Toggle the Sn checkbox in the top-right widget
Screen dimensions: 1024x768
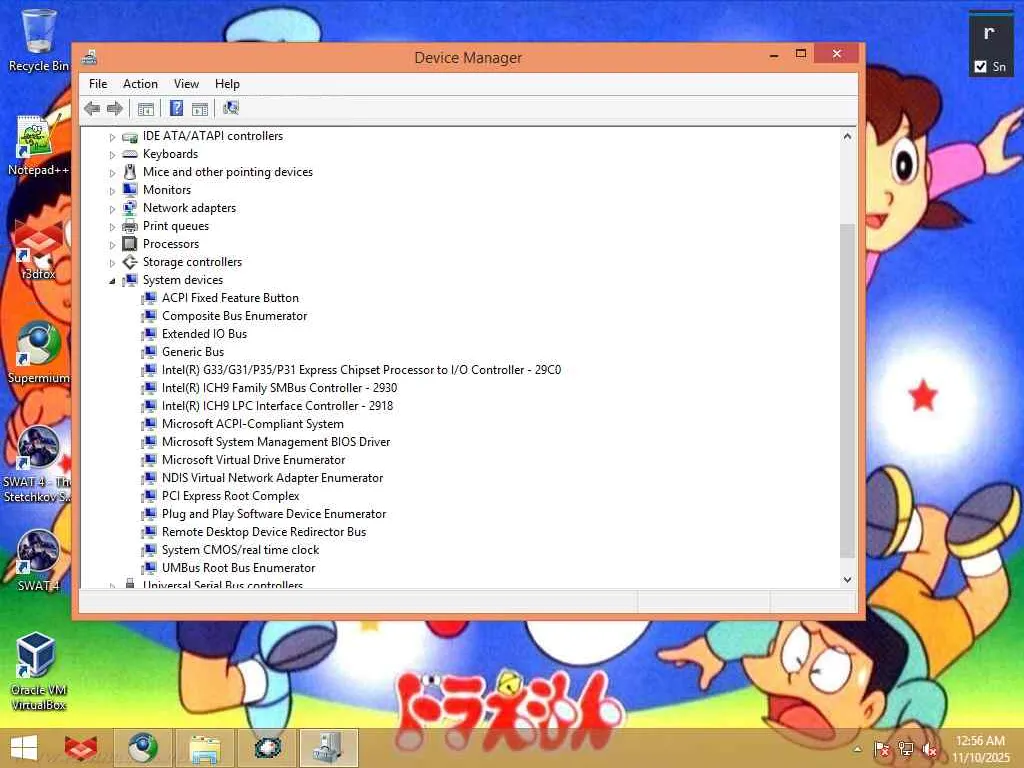(980, 67)
